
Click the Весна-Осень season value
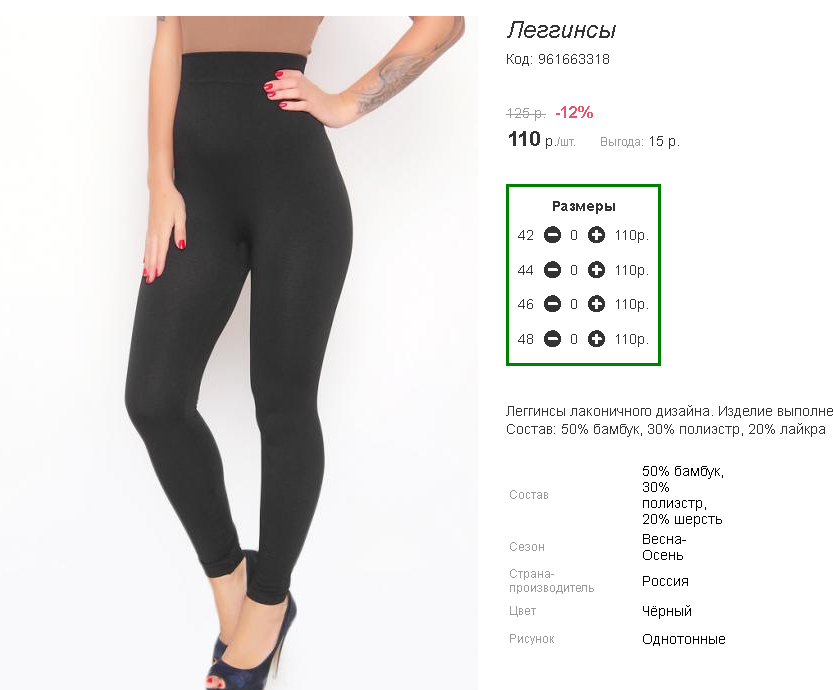tap(664, 547)
